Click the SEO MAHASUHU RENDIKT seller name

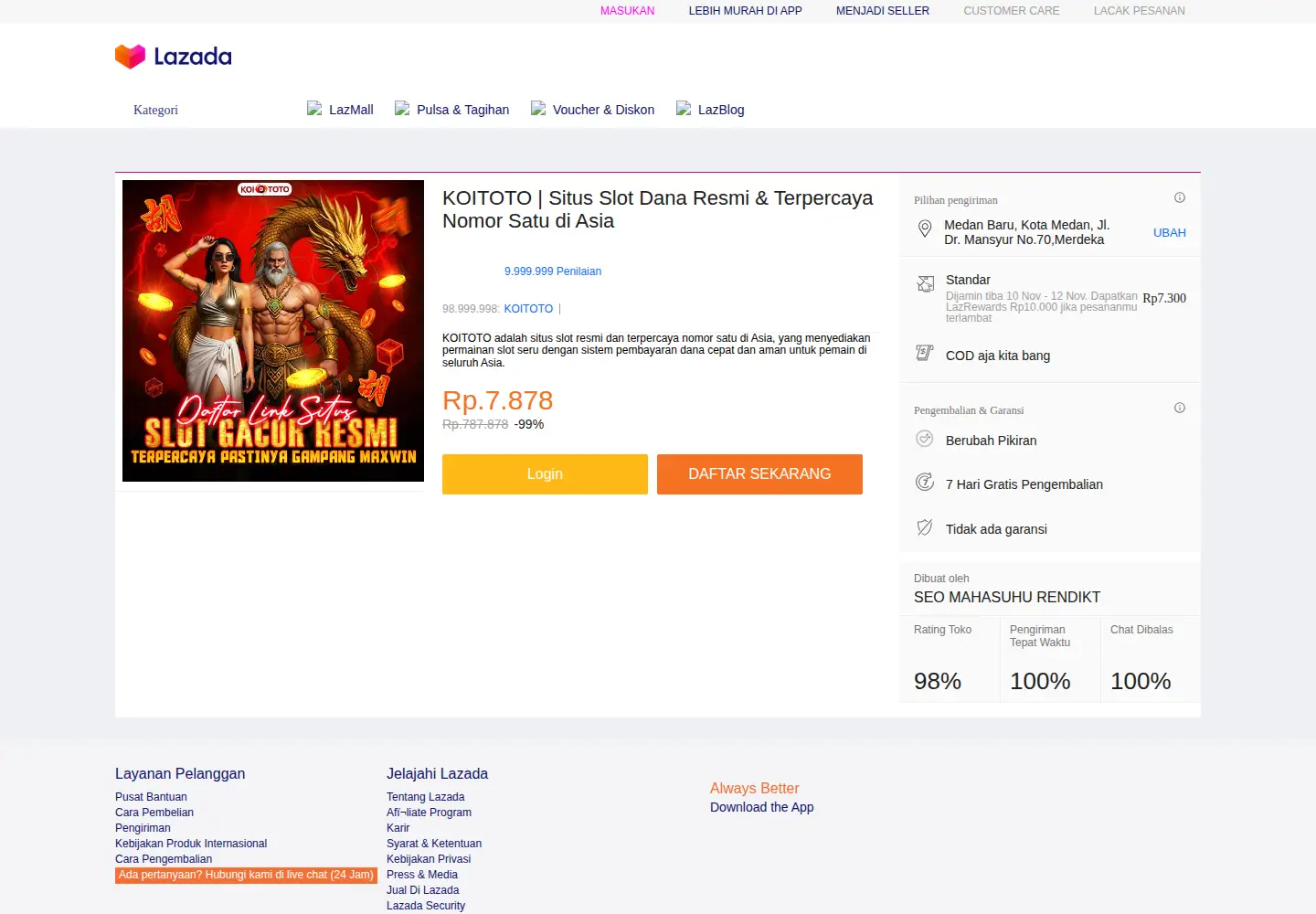click(1007, 597)
